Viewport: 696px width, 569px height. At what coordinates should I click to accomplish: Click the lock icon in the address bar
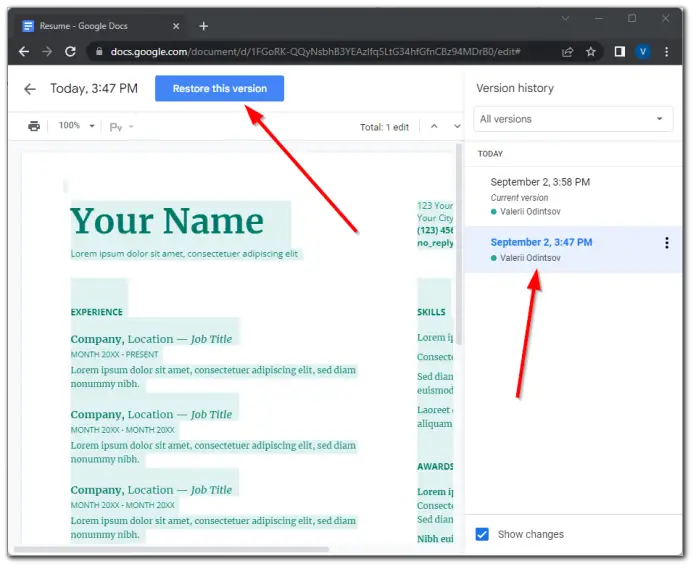pos(99,51)
